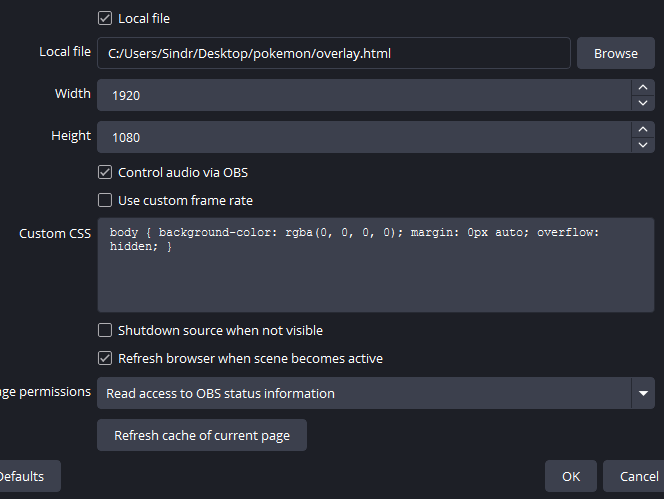
Task: Toggle Refresh browser when scene becomes active
Action: 105,358
